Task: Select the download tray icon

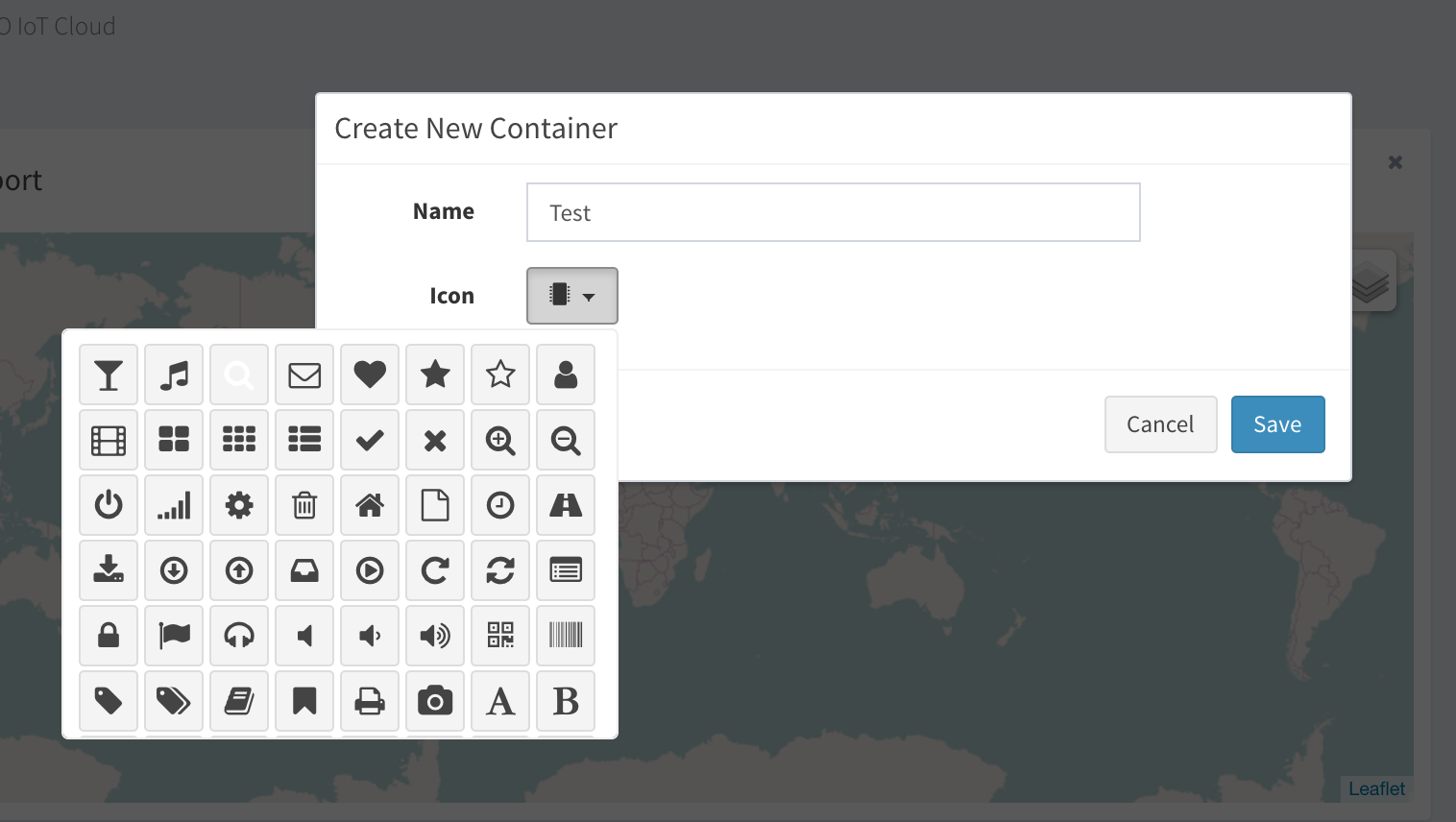Action: tap(109, 570)
